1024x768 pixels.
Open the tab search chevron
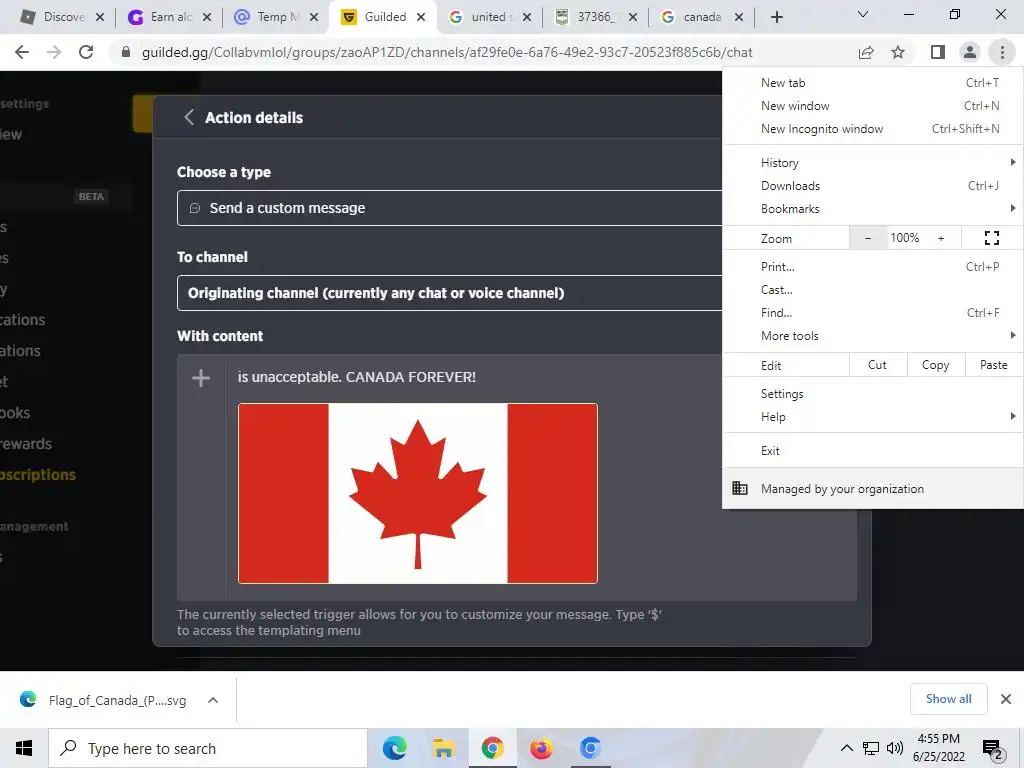click(x=863, y=14)
